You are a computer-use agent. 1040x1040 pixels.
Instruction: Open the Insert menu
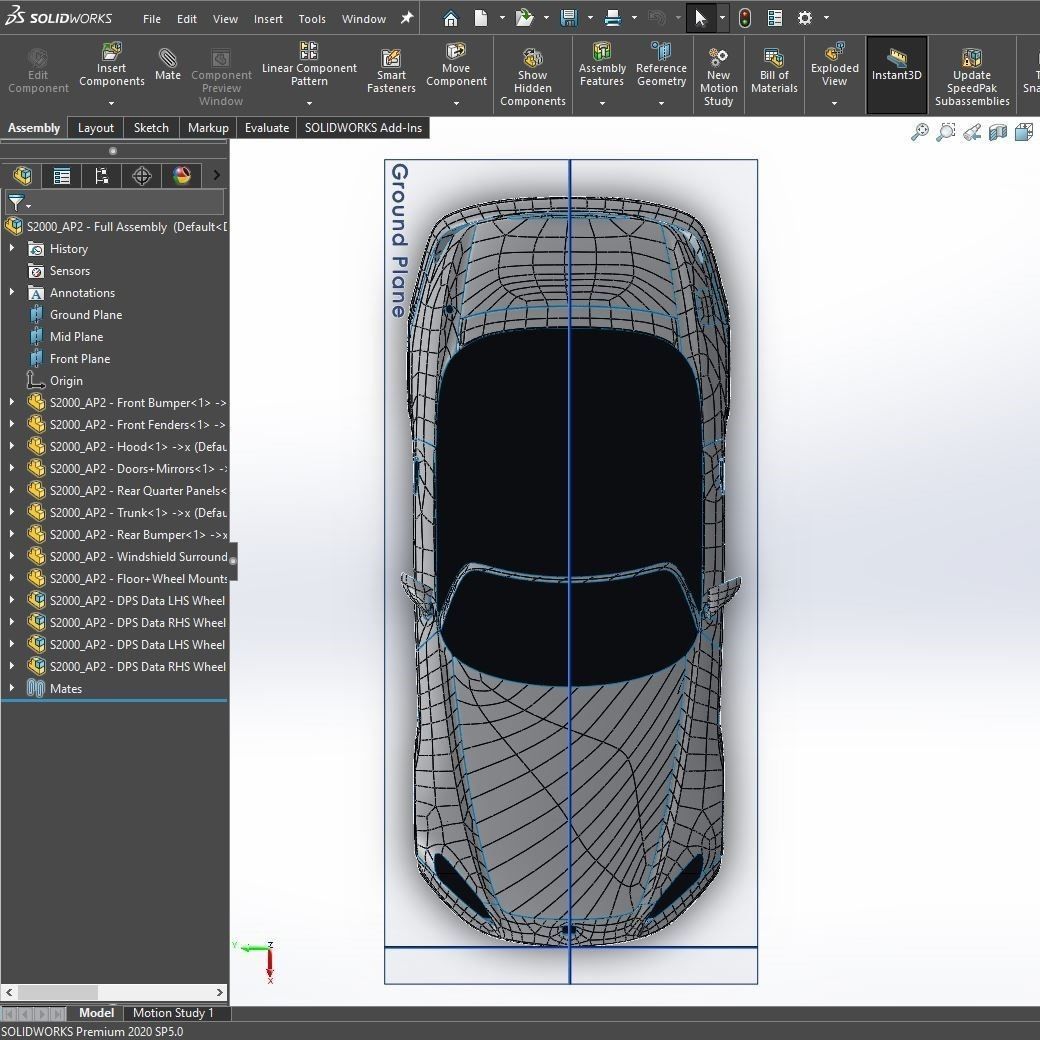268,19
